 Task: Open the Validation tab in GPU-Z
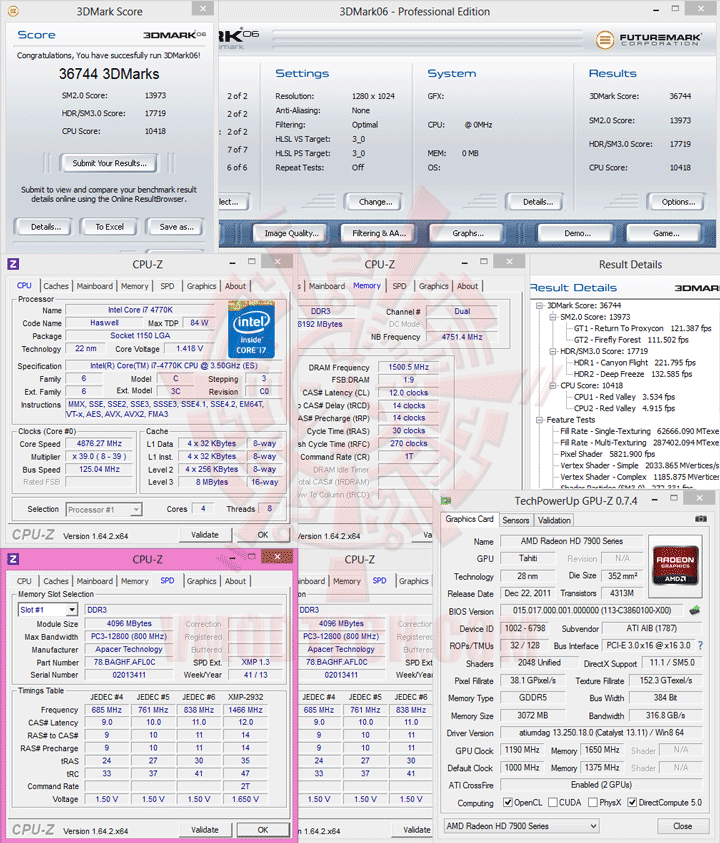(554, 520)
